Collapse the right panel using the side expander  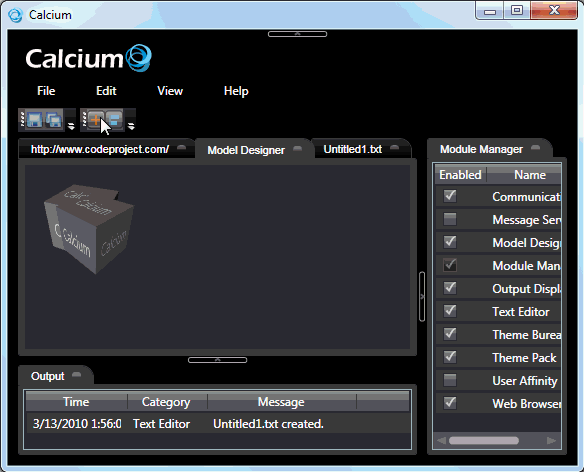422,297
